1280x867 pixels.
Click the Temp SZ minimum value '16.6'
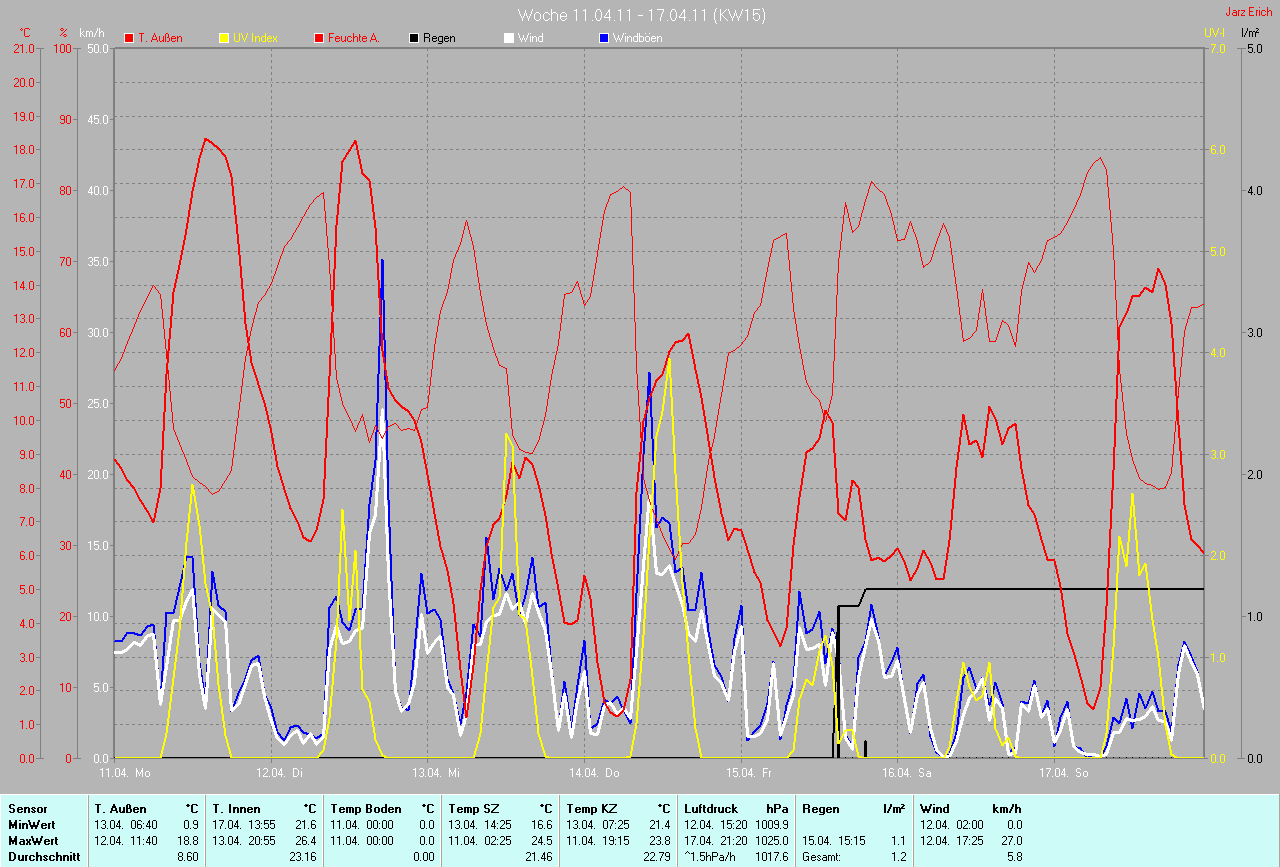[x=542, y=825]
